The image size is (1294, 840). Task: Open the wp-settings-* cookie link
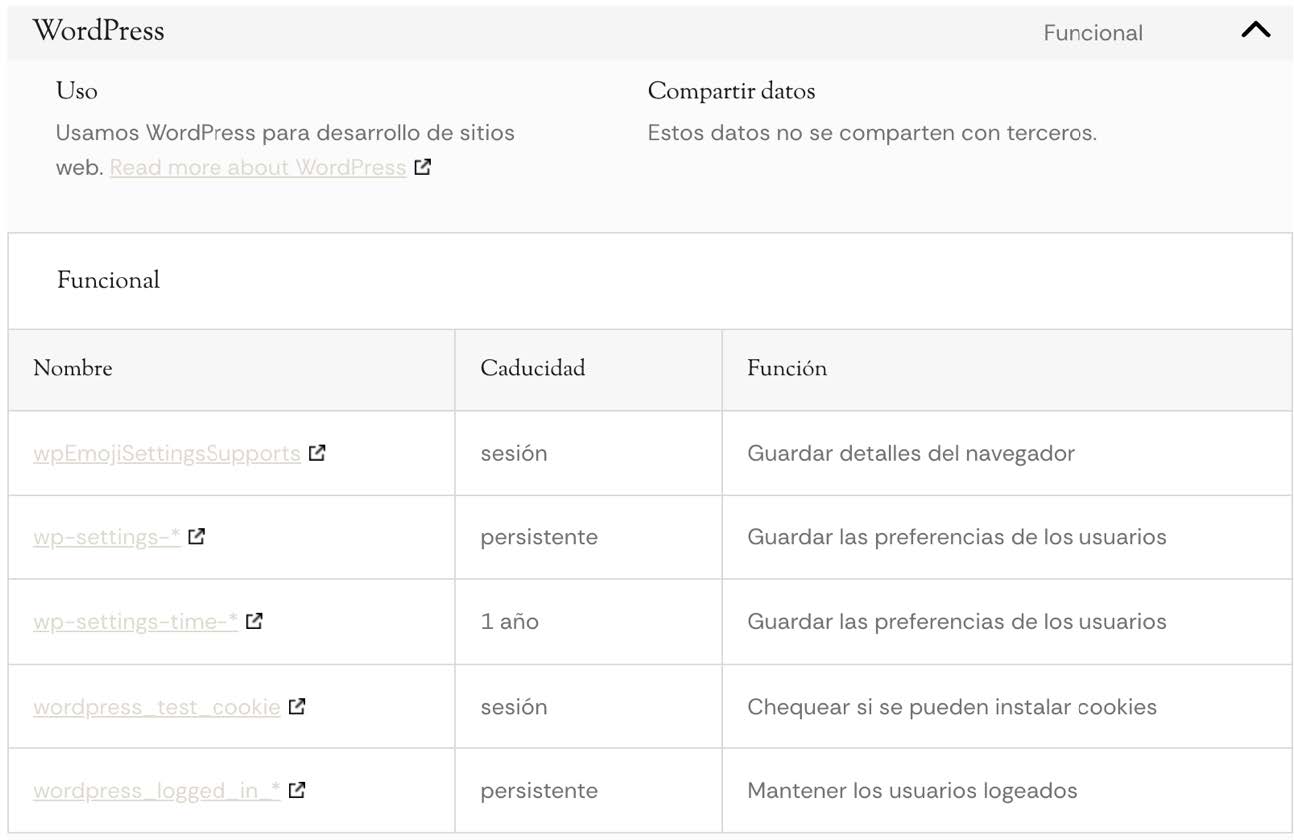coord(106,538)
